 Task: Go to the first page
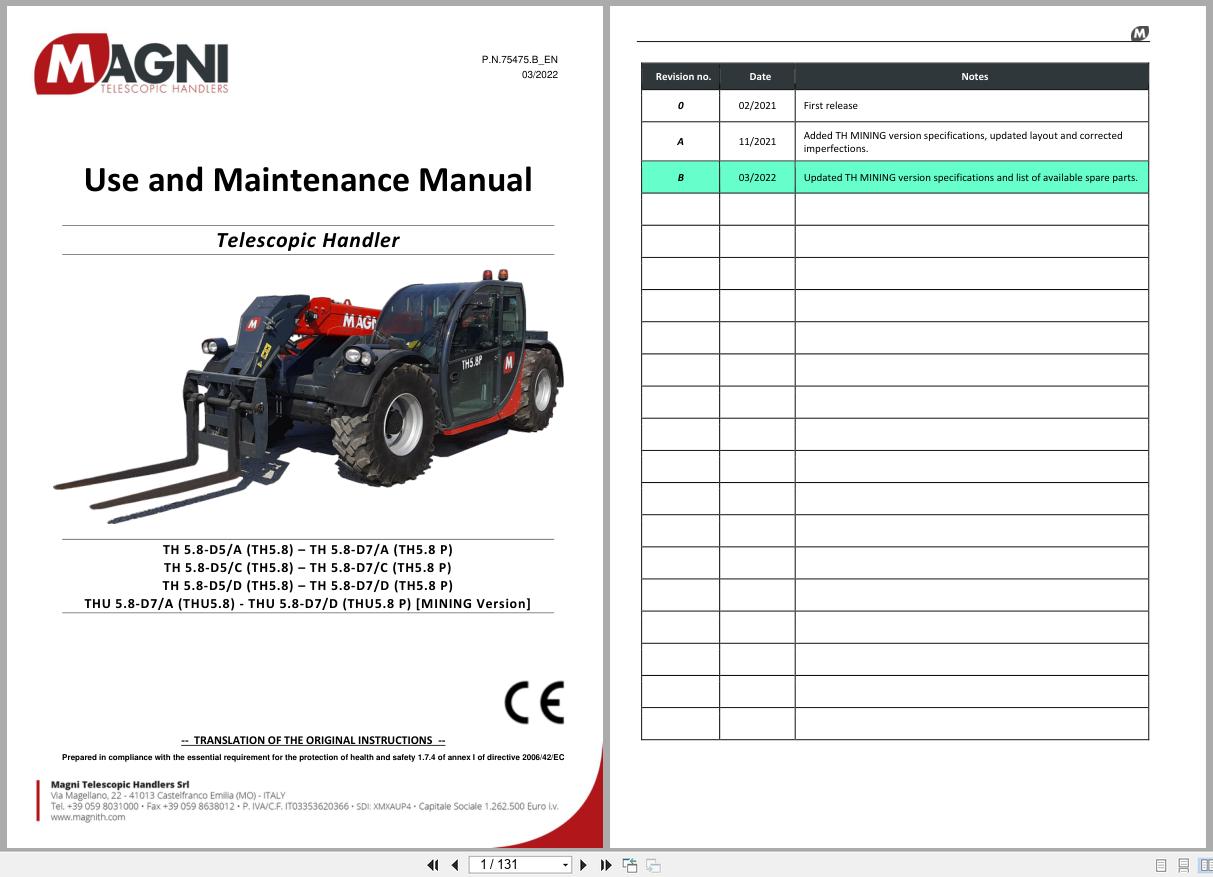[433, 865]
